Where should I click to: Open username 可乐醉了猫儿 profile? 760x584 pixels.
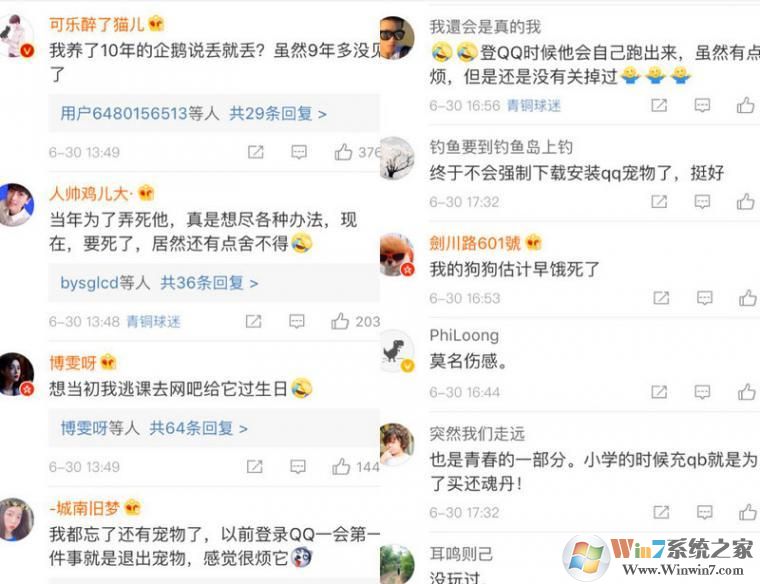97,24
